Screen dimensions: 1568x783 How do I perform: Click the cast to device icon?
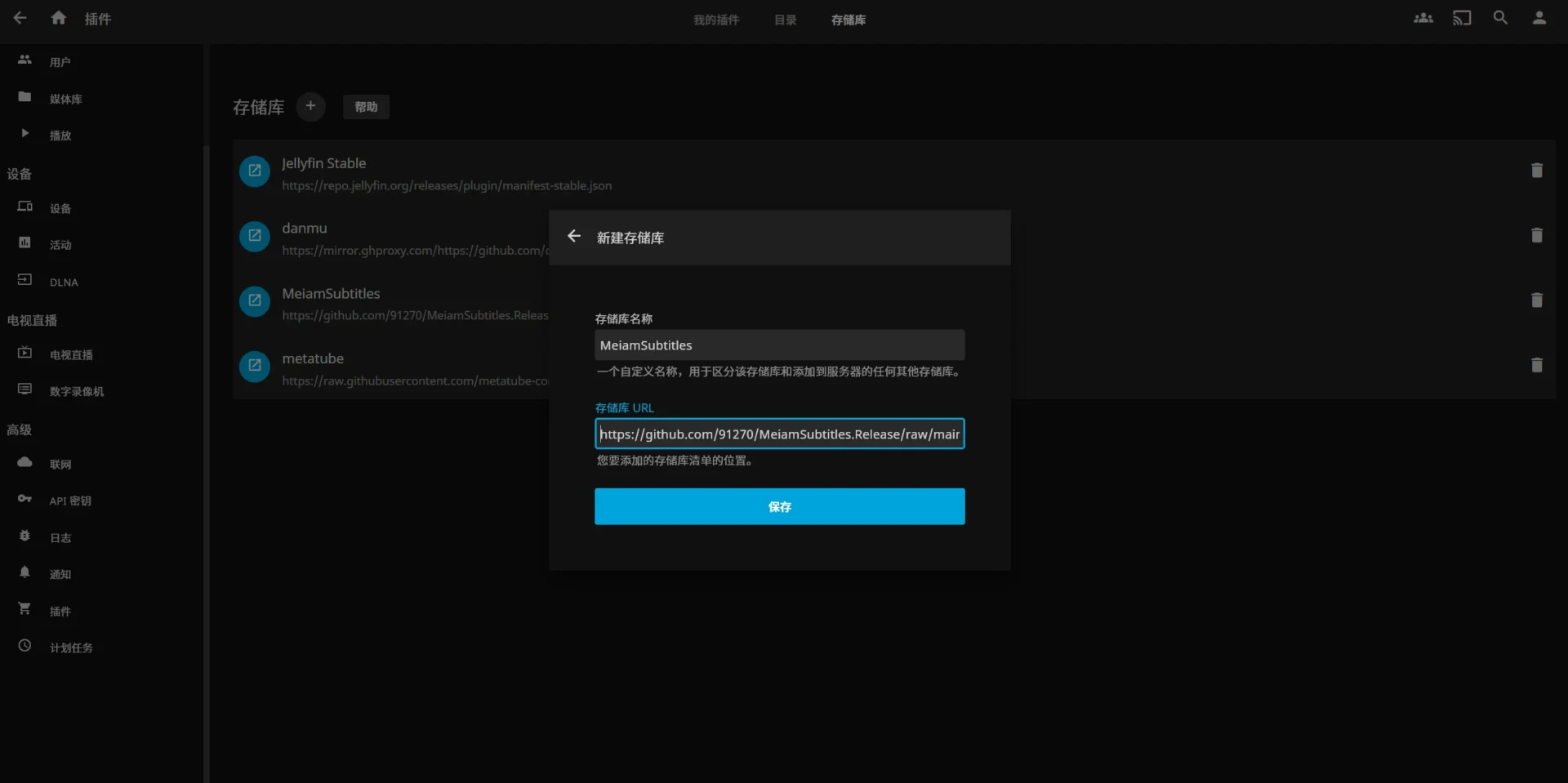(1461, 18)
